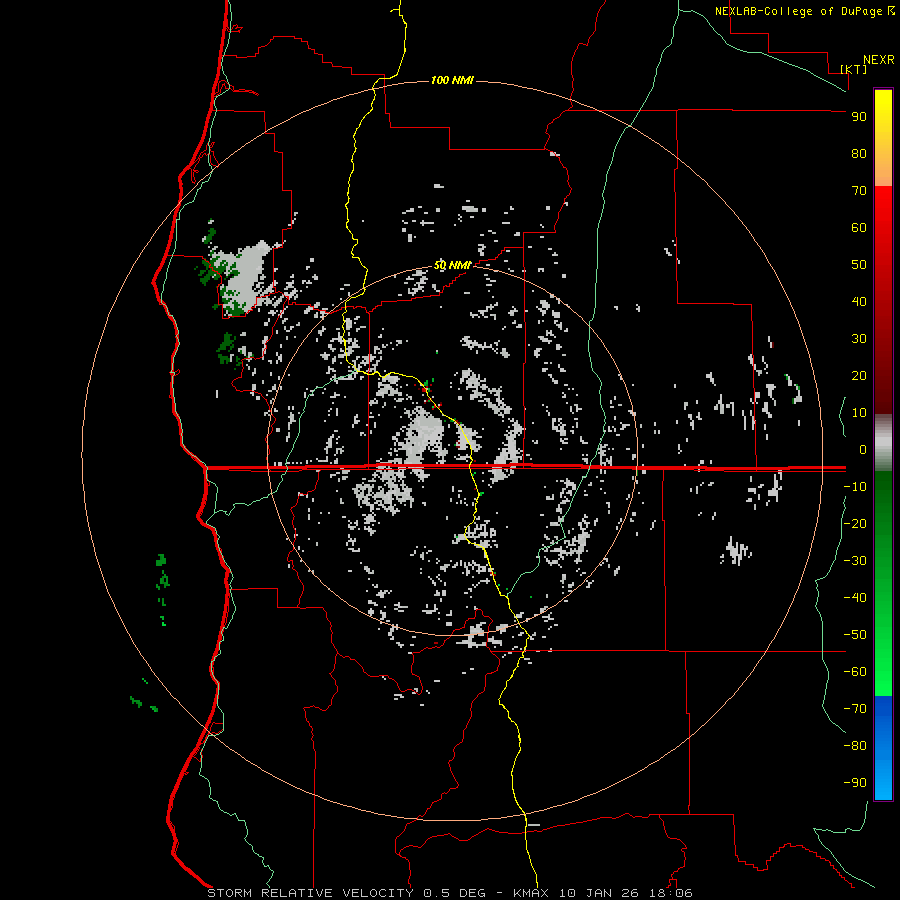Click the -50 scale value
Screen dimensions: 900x900
click(855, 635)
